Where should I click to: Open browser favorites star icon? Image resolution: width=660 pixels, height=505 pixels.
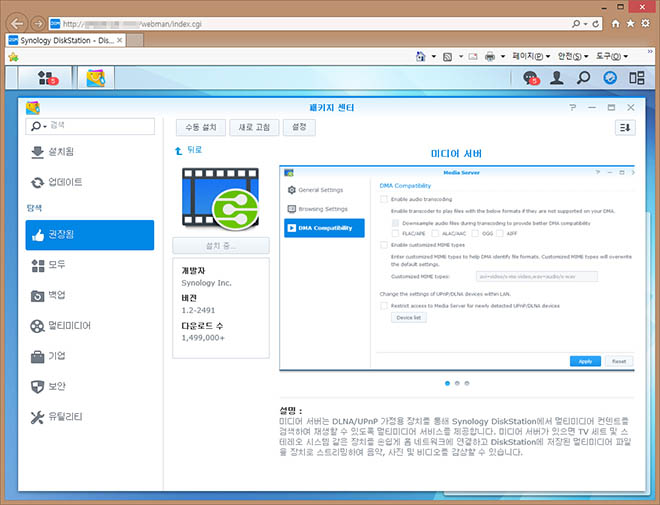click(x=630, y=24)
